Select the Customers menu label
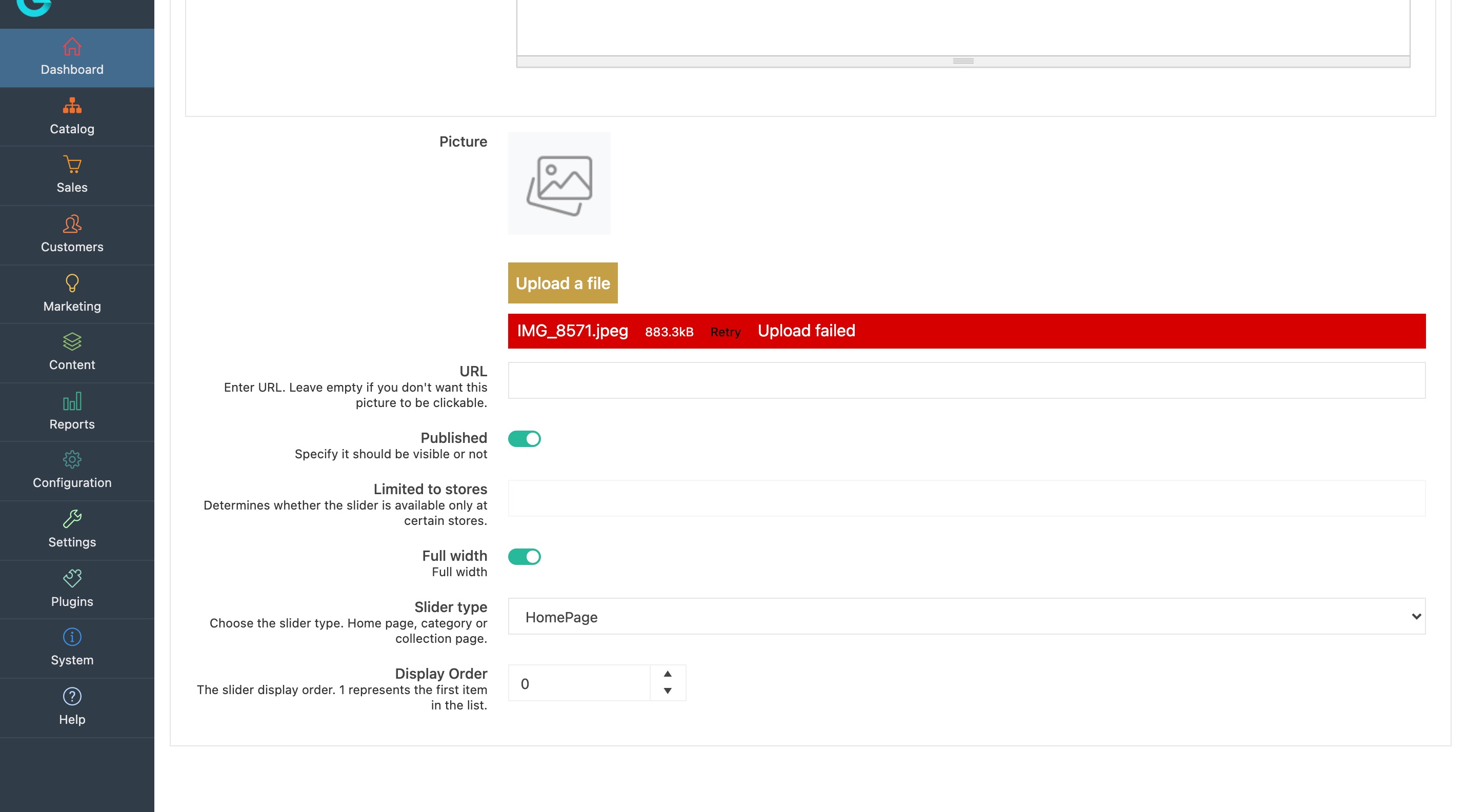 click(72, 247)
